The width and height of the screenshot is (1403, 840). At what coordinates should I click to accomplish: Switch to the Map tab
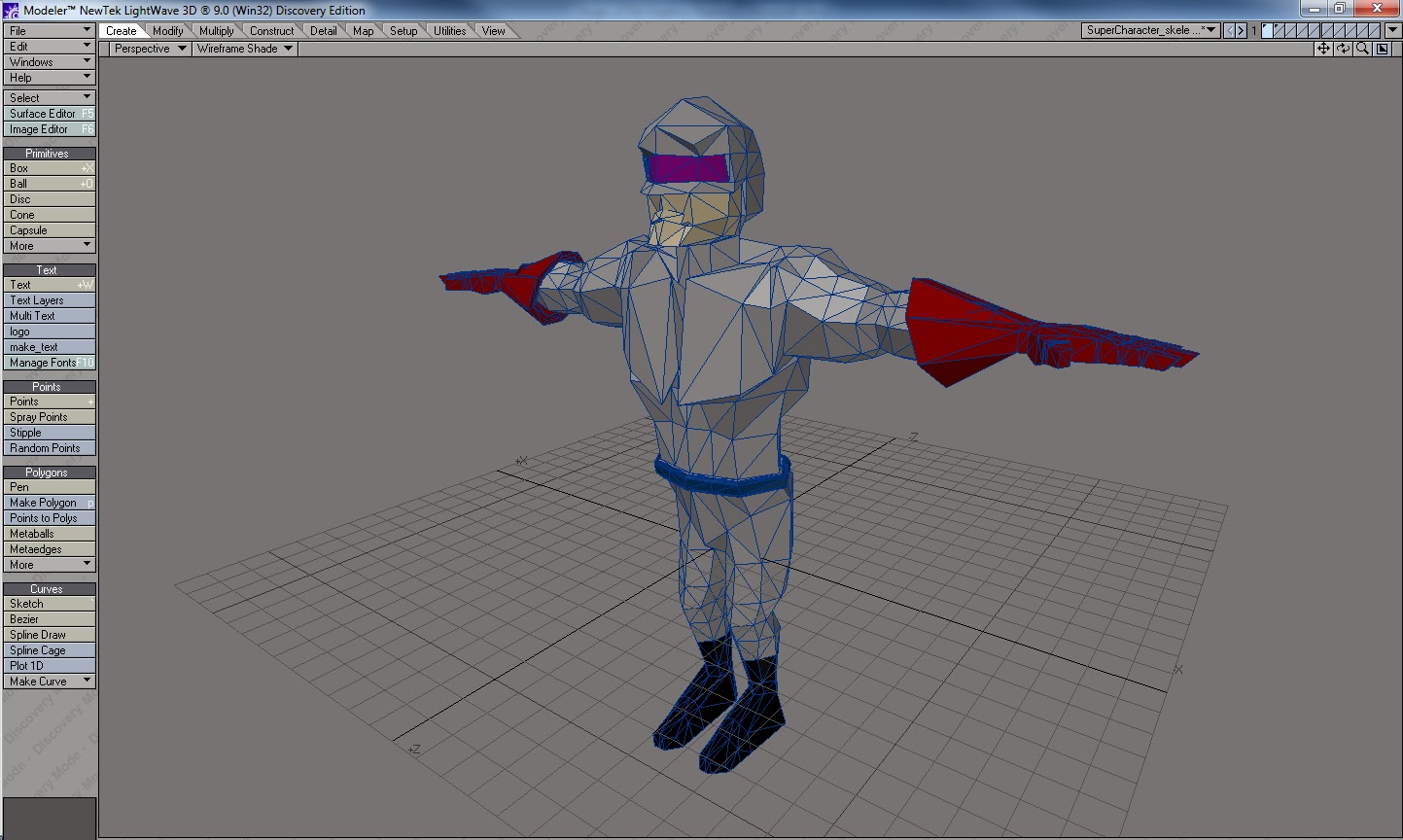tap(362, 30)
